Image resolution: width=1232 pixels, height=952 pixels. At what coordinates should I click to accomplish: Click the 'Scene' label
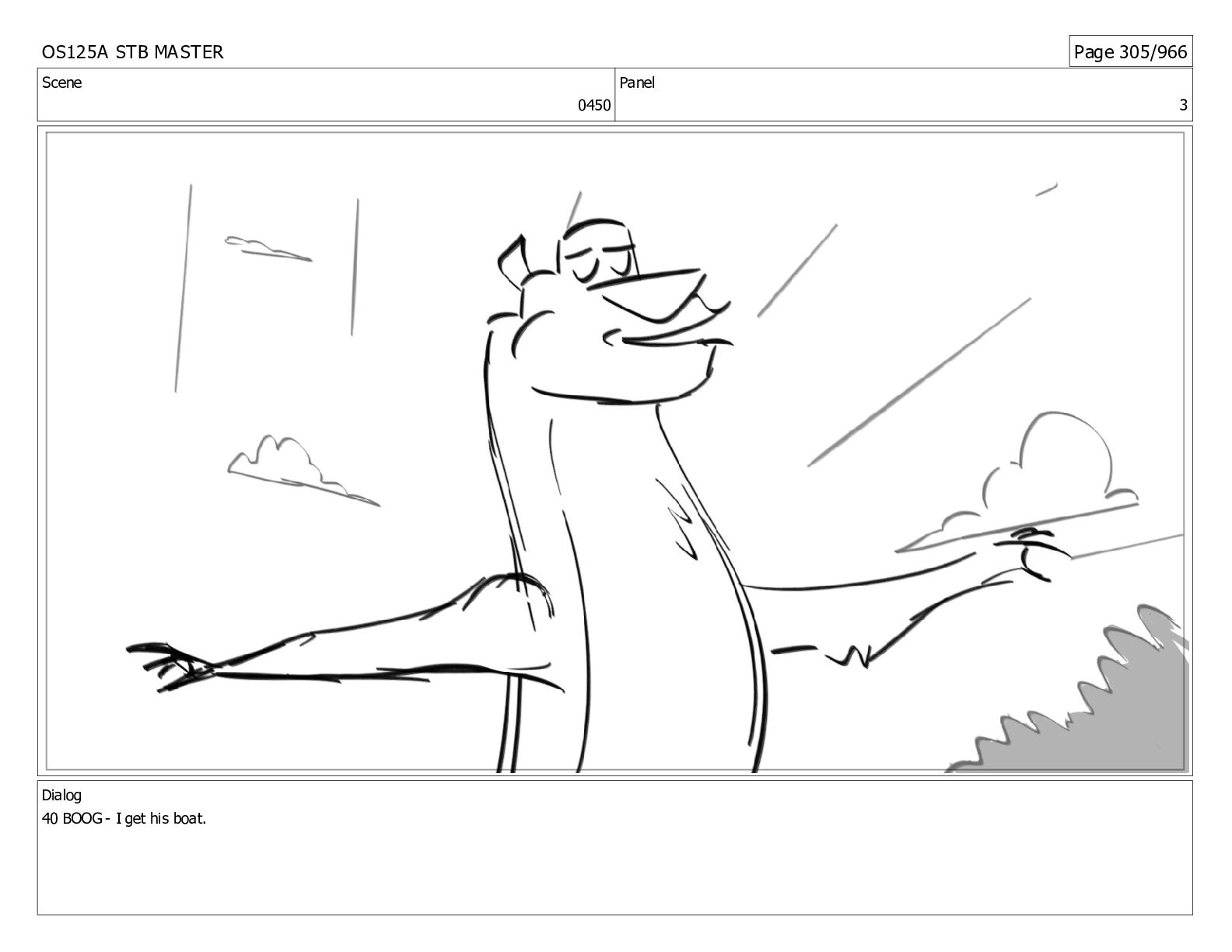[61, 82]
